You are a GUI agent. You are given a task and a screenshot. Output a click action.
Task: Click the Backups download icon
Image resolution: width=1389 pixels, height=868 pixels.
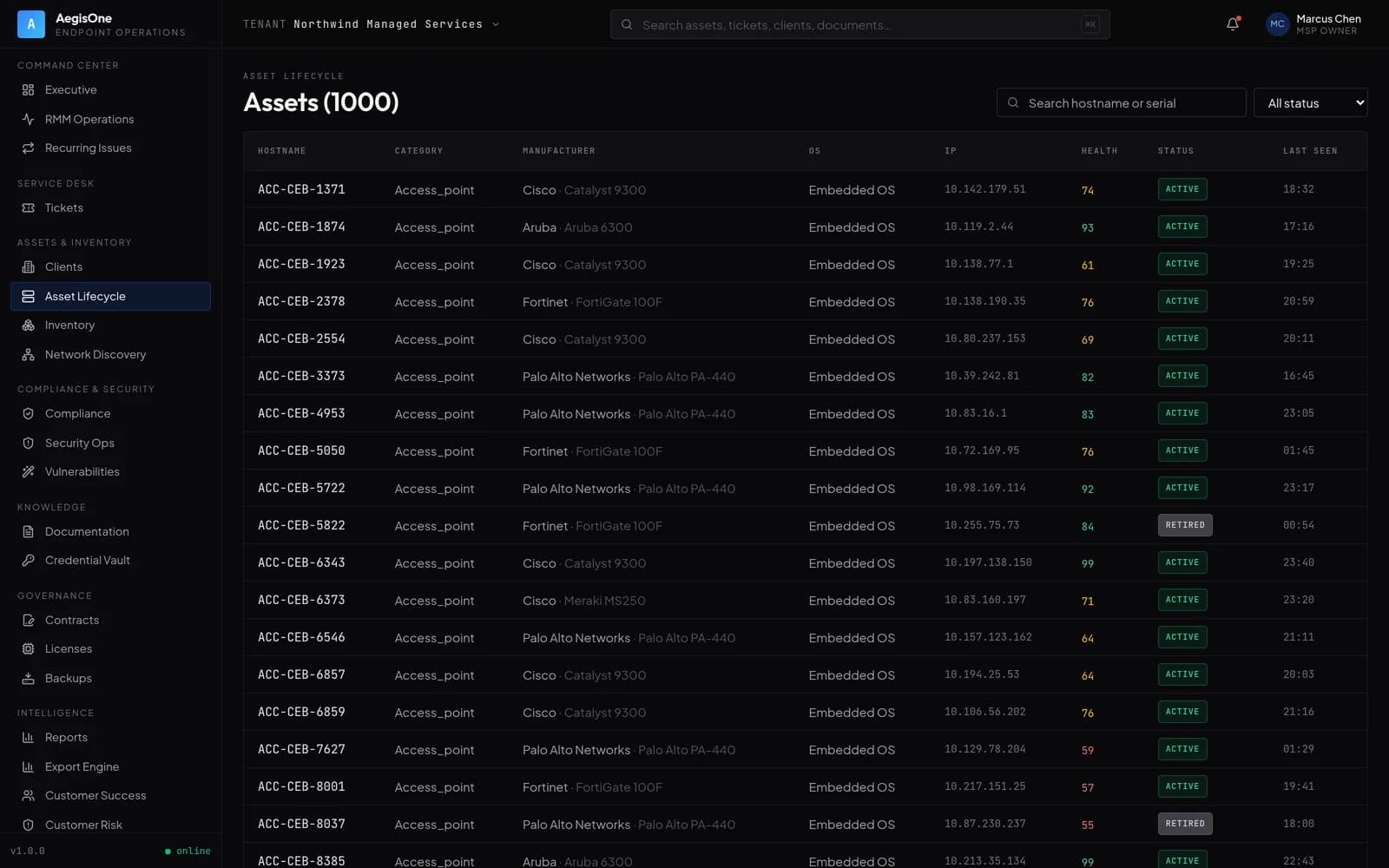28,679
